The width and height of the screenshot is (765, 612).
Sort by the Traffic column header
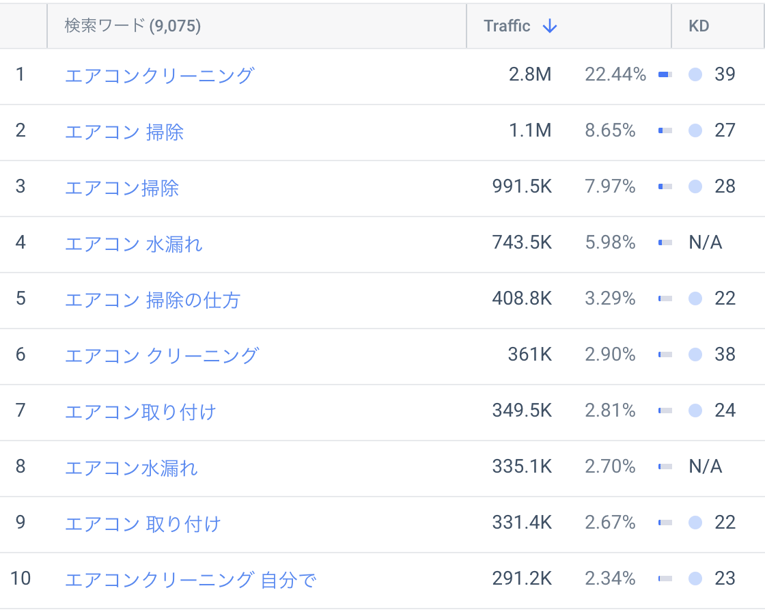[507, 27]
